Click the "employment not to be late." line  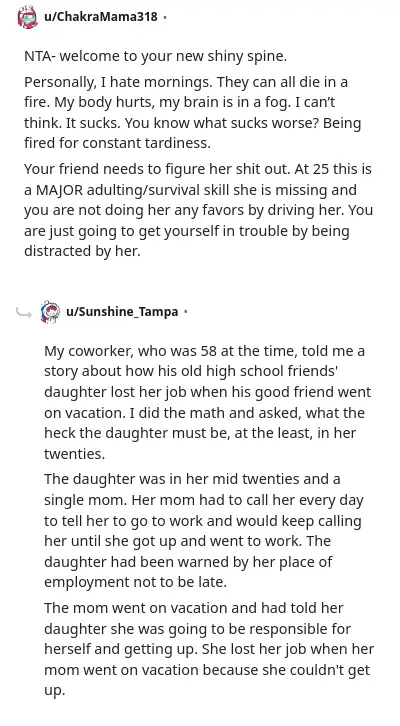136,582
